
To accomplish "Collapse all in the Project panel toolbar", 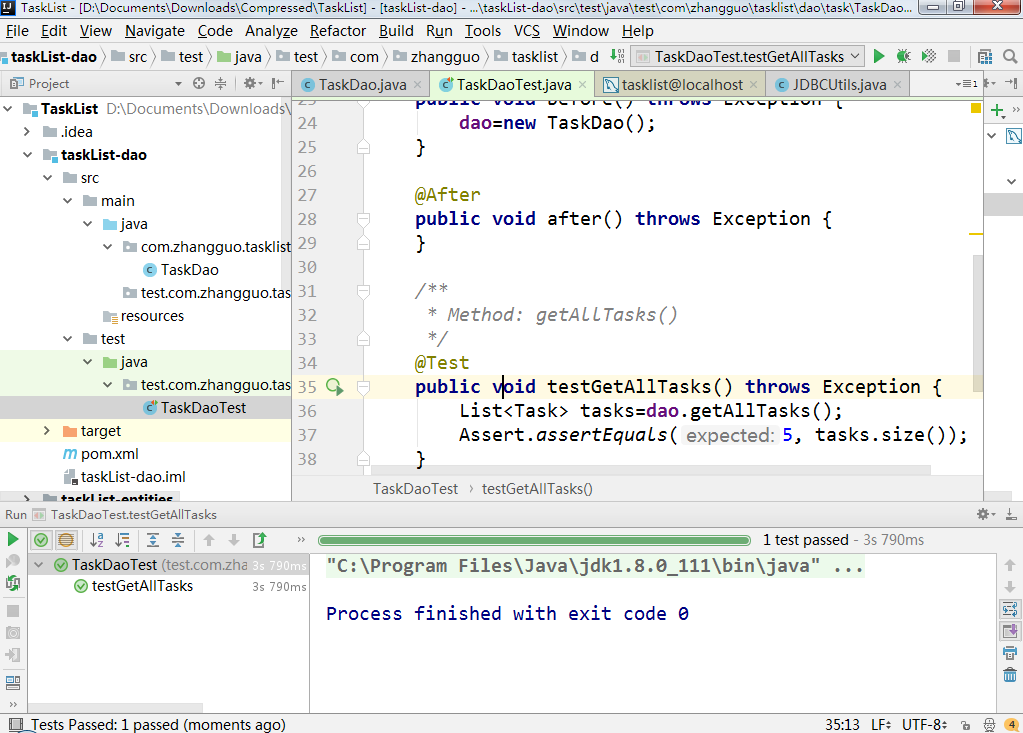I will pyautogui.click(x=221, y=83).
